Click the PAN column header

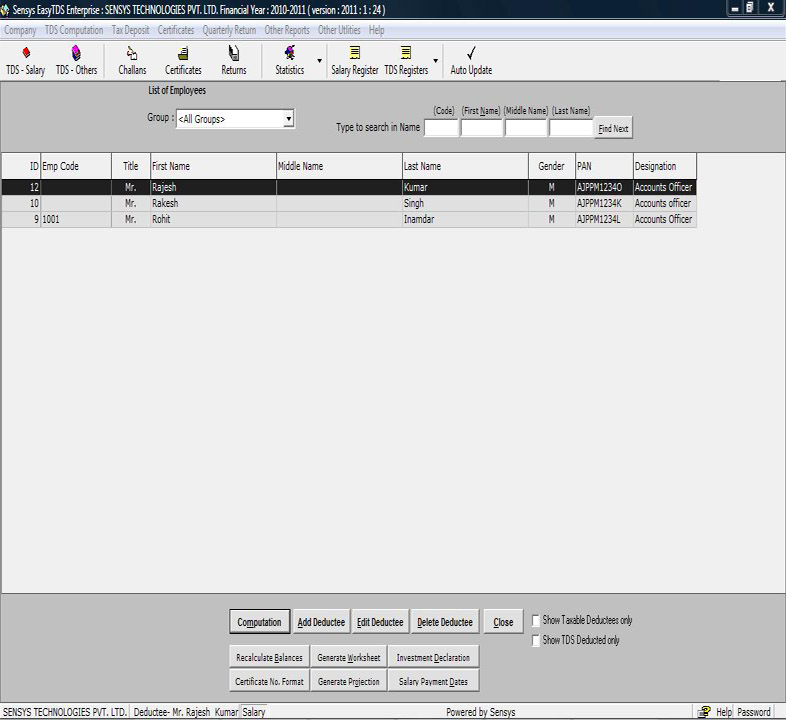click(604, 166)
